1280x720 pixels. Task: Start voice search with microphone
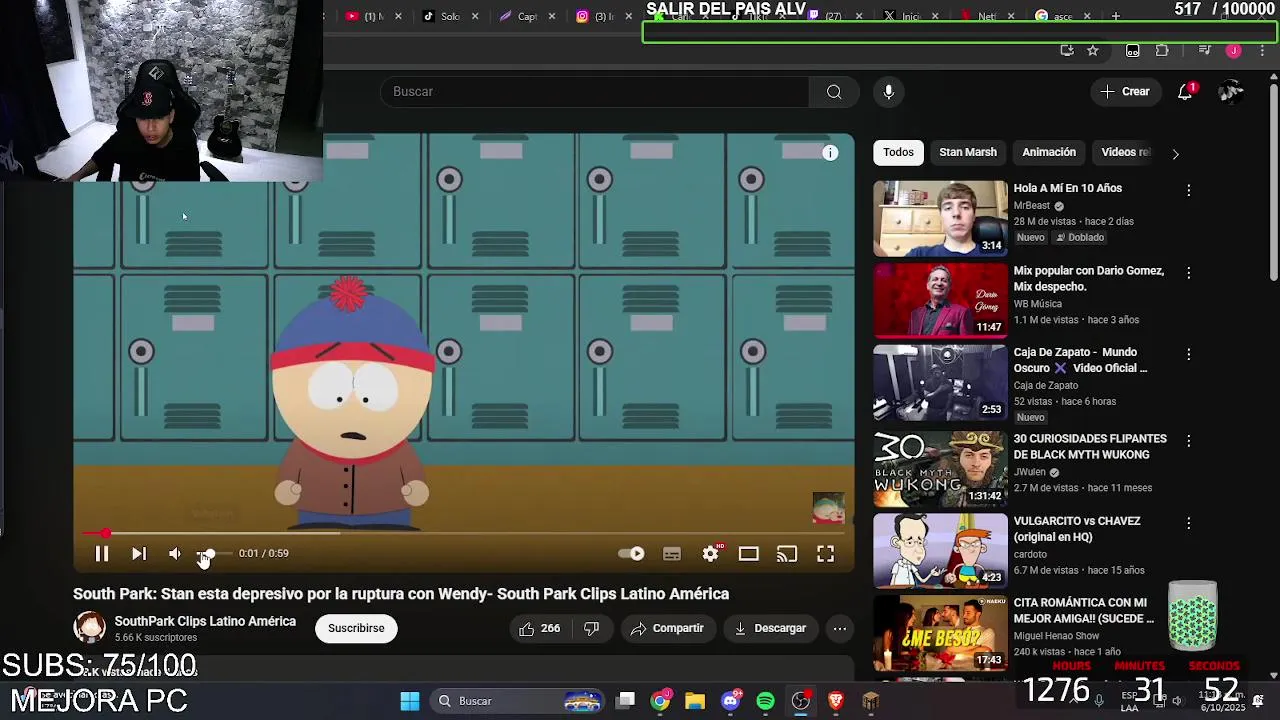pos(888,91)
